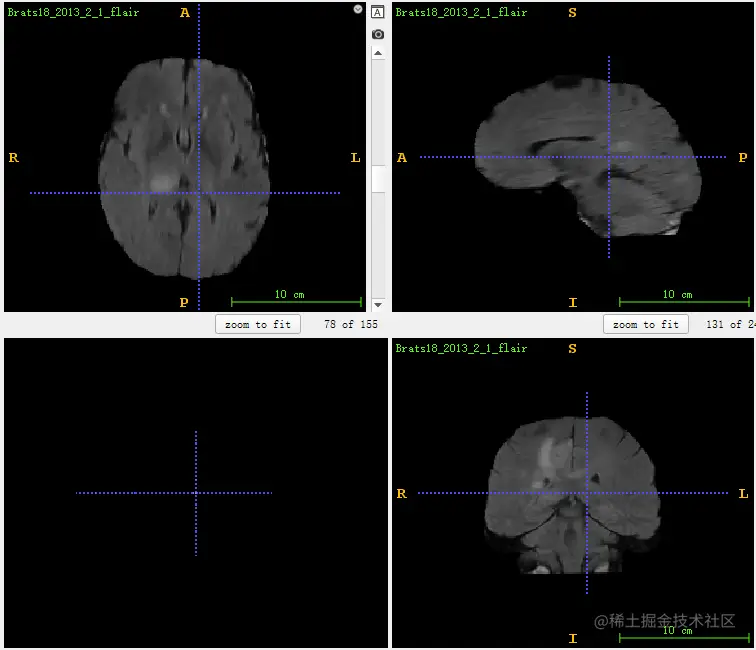Click the slice scrollbar up arrow

[x=378, y=53]
